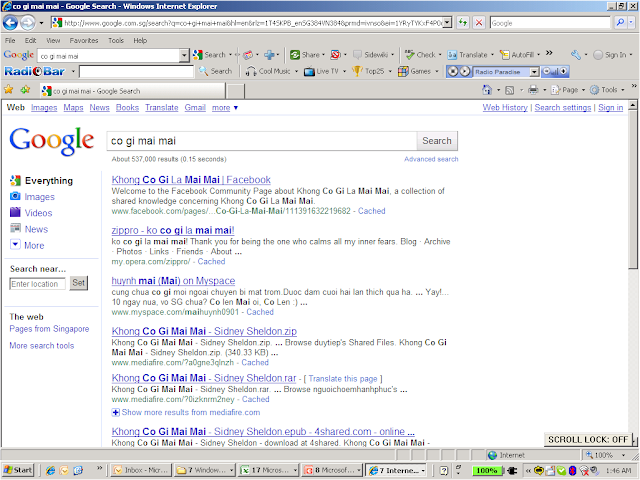Filter results by Videos in the left sidebar
Screen dimensions: 640x480
[x=38, y=213]
